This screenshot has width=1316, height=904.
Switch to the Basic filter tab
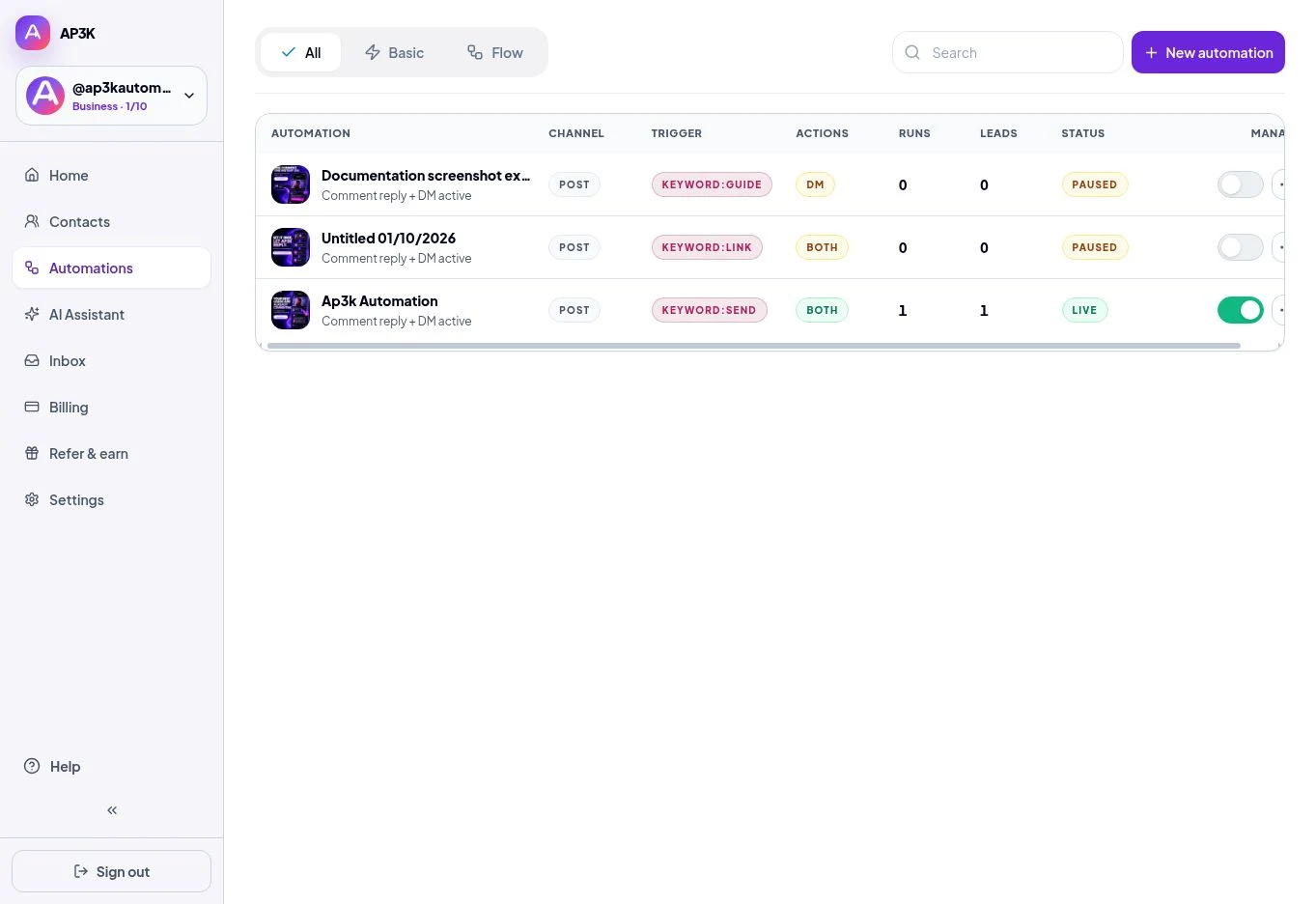pos(394,52)
